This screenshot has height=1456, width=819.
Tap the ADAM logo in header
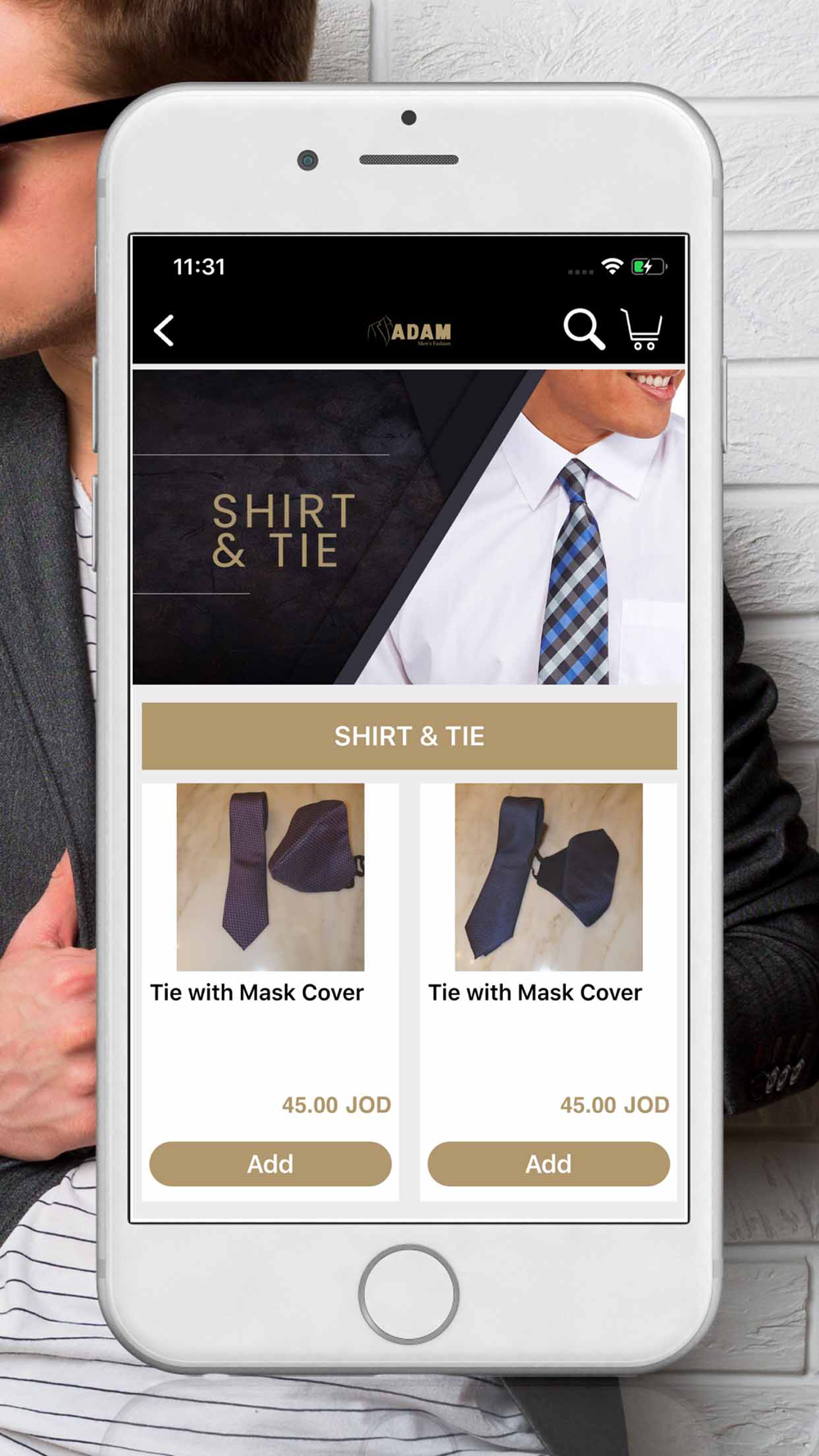point(409,331)
